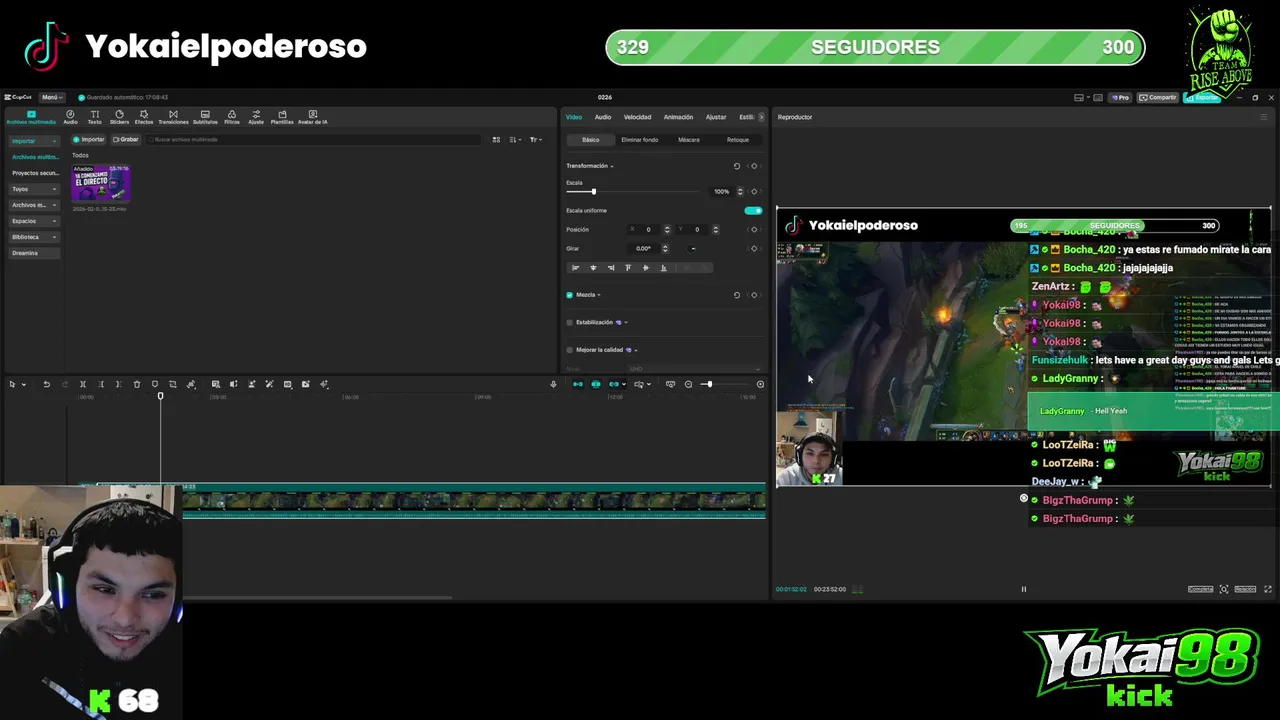Open Proyectos secundarios in sidebar
This screenshot has height=720, width=1280.
tap(35, 173)
